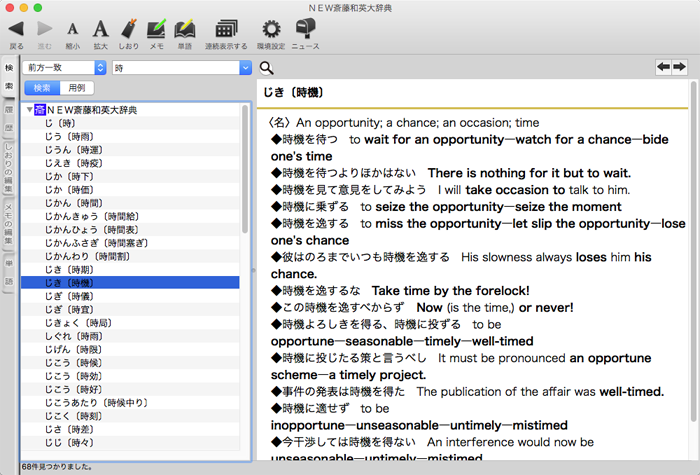This screenshot has height=475, width=700.
Task: Click the 進む forward arrow icon
Action: (x=44, y=29)
